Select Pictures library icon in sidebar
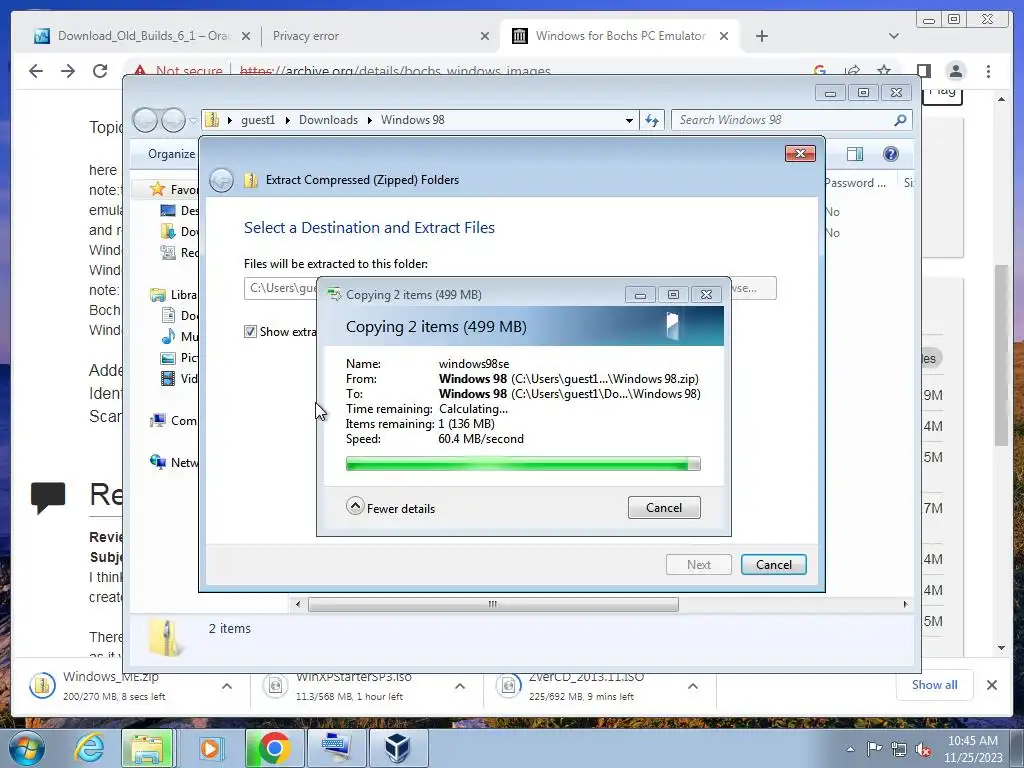Screen dimensions: 1024x768 [x=168, y=357]
